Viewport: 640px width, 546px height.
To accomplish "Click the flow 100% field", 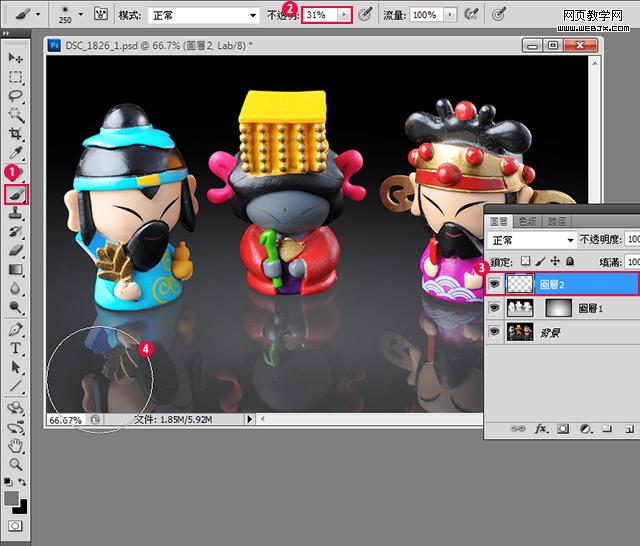I will [x=427, y=15].
